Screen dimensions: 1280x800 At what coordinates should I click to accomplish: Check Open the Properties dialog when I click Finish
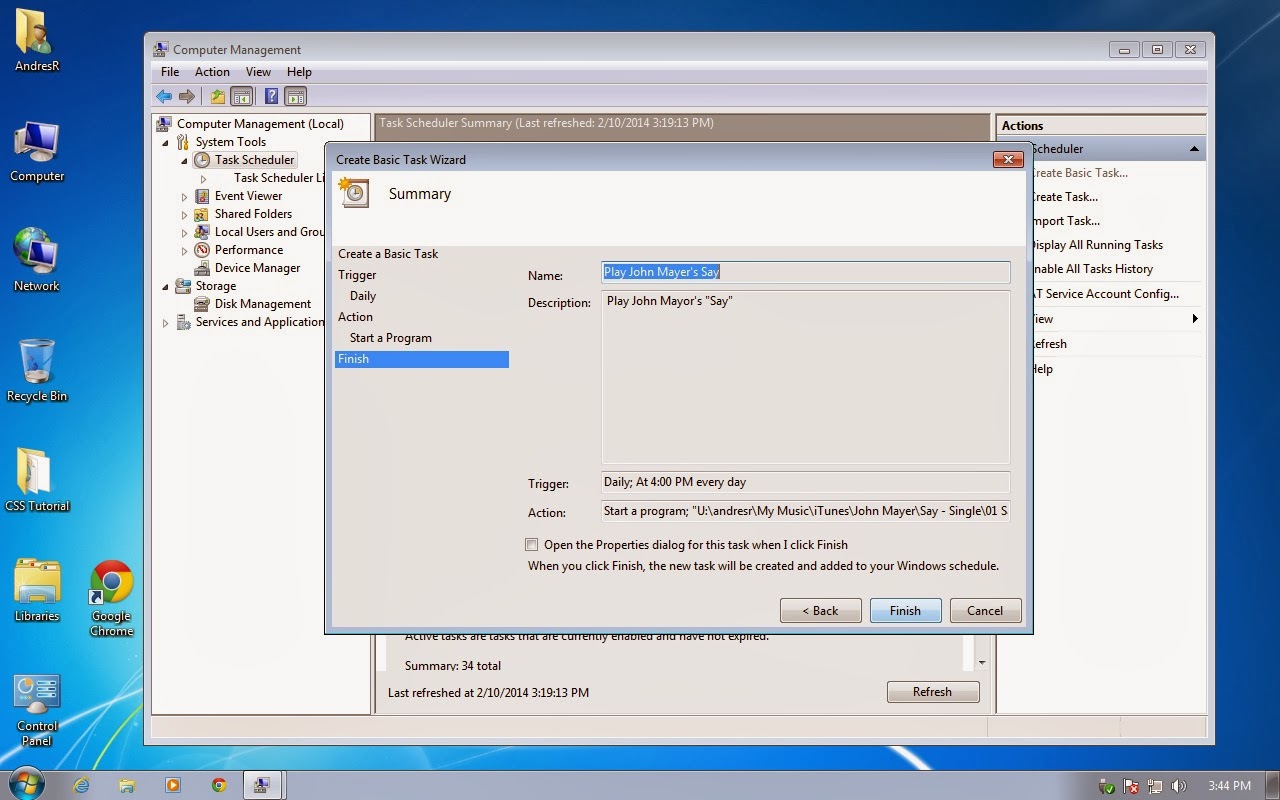coord(531,545)
